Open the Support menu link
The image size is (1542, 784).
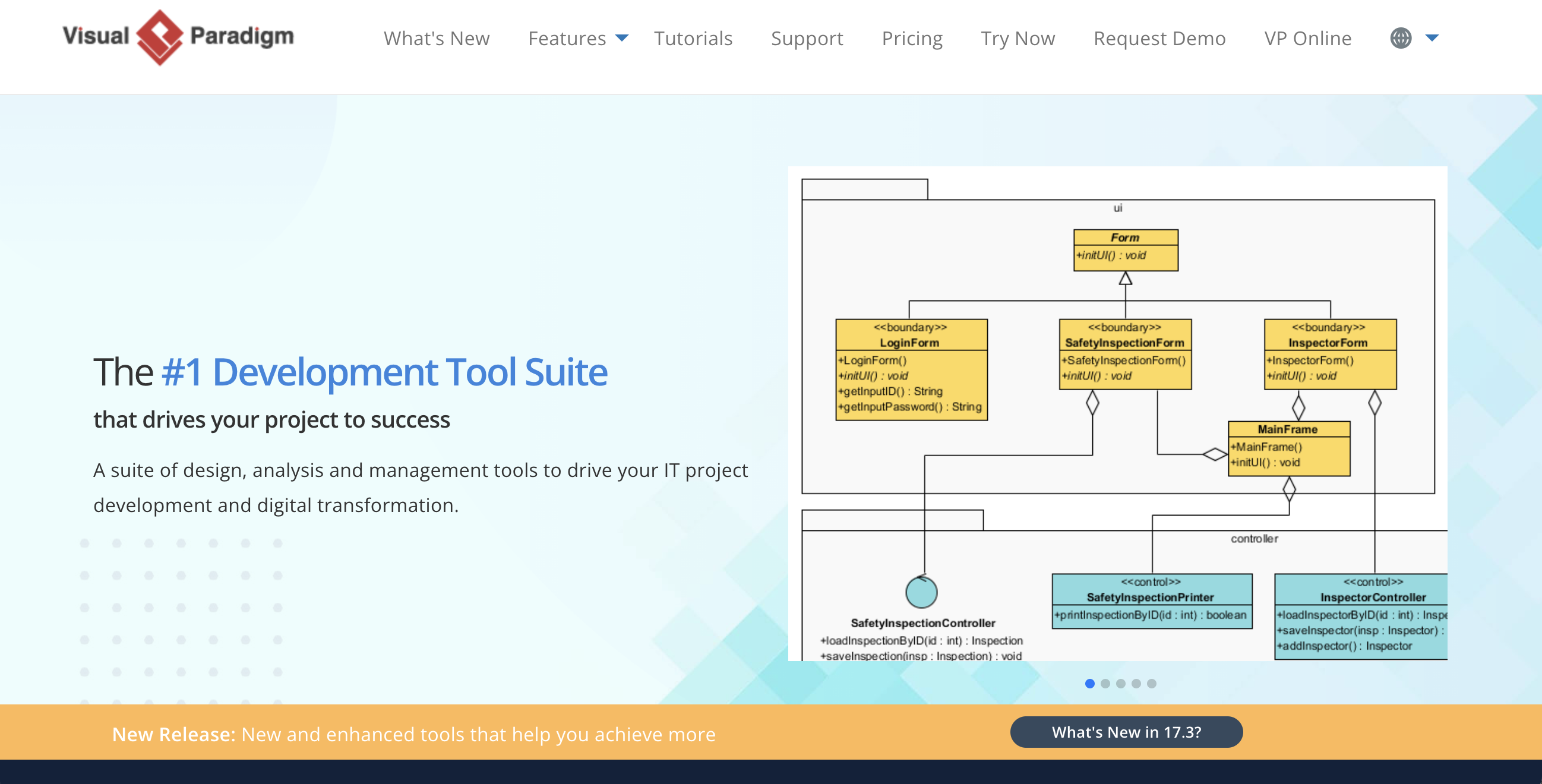[806, 38]
